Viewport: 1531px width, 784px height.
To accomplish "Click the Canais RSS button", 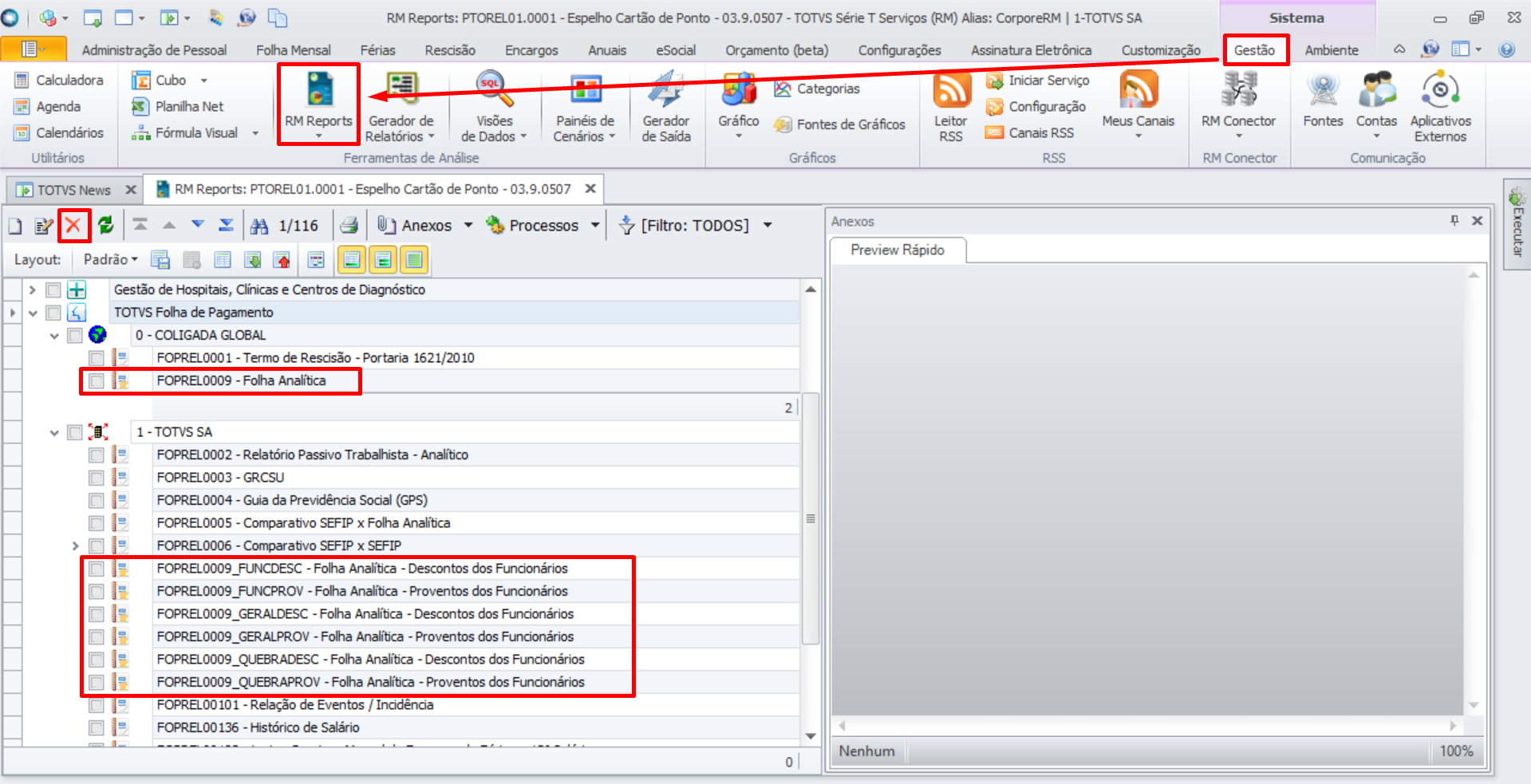I will [x=1030, y=132].
